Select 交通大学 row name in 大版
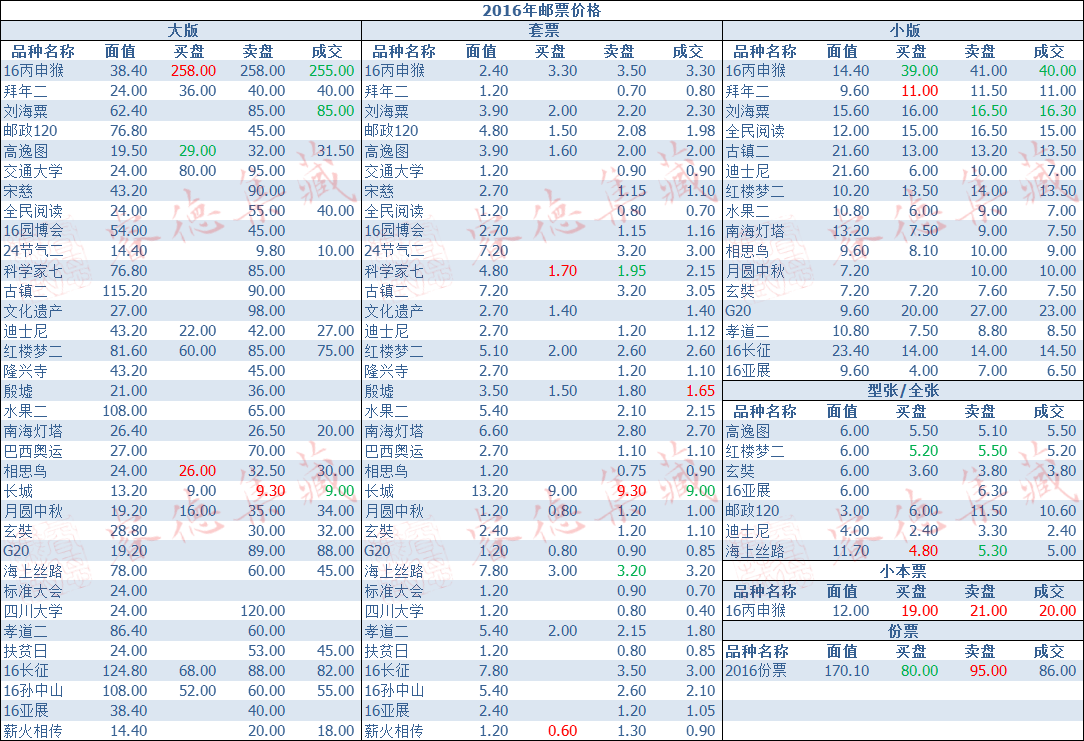1084x741 pixels. click(x=32, y=171)
